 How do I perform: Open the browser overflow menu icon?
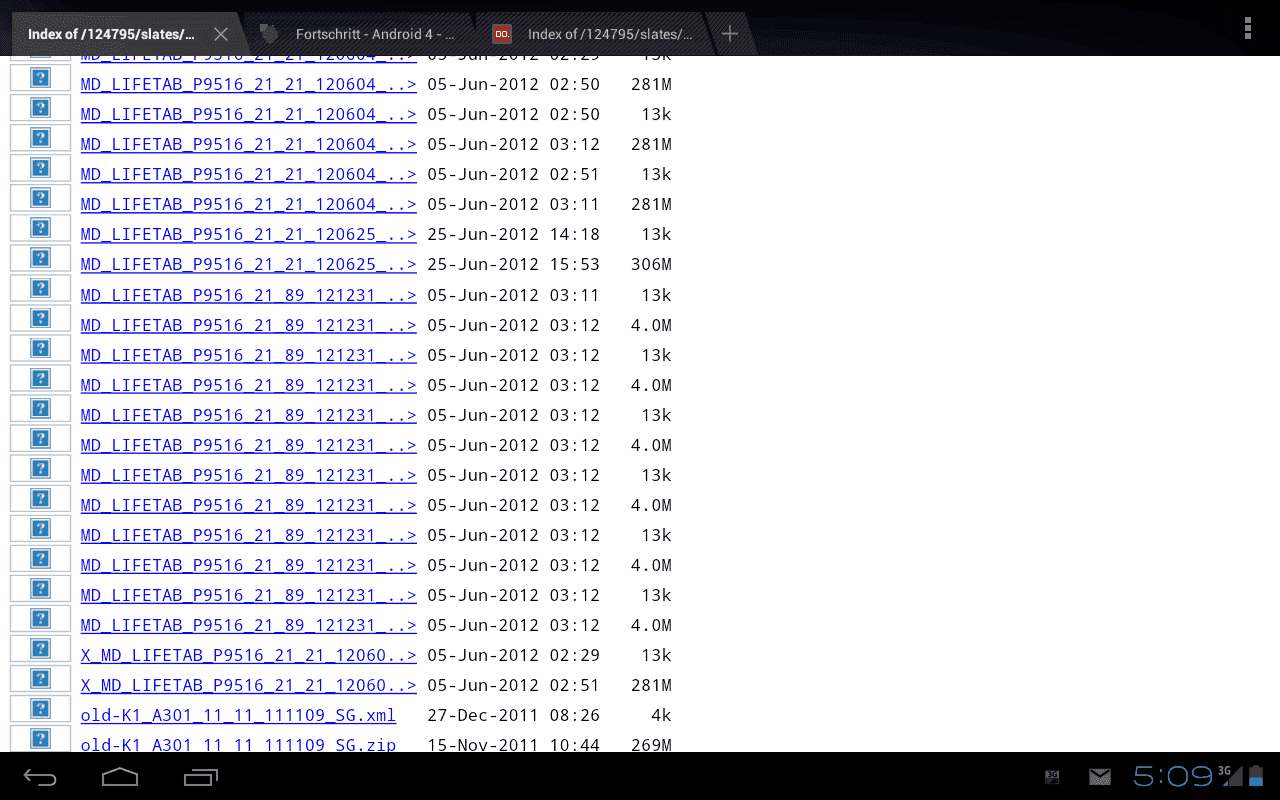click(1247, 28)
